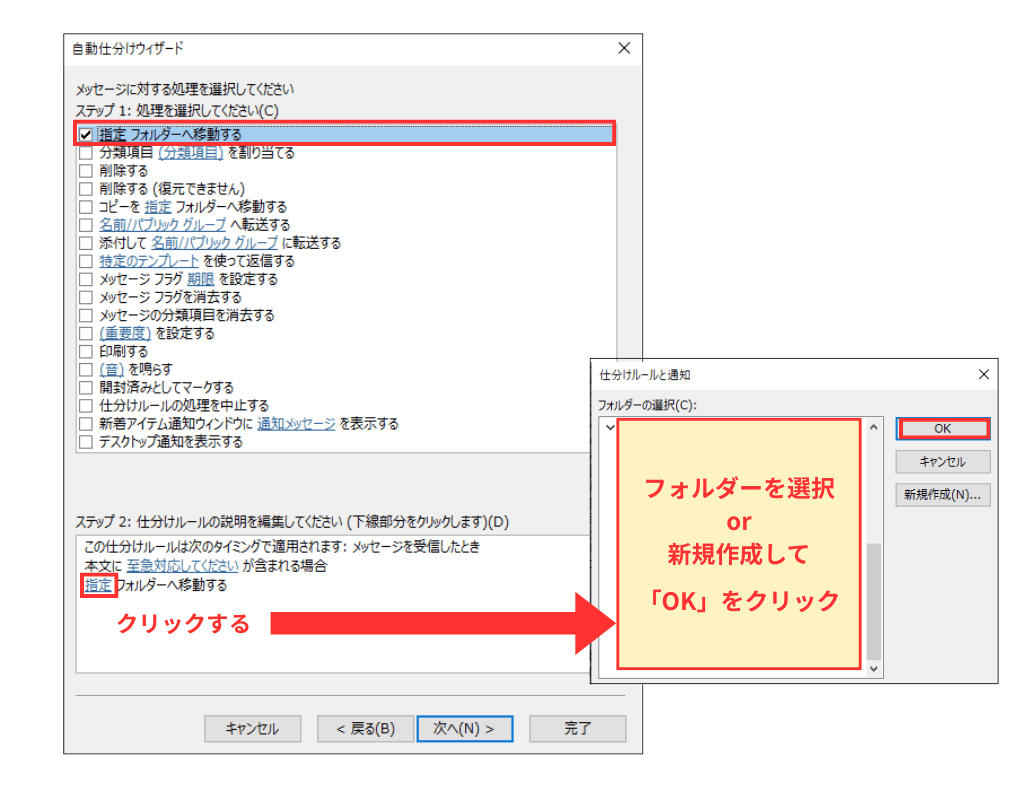The width and height of the screenshot is (1024, 800).
Task: Enable the 削除する checkbox
Action: tap(85, 171)
